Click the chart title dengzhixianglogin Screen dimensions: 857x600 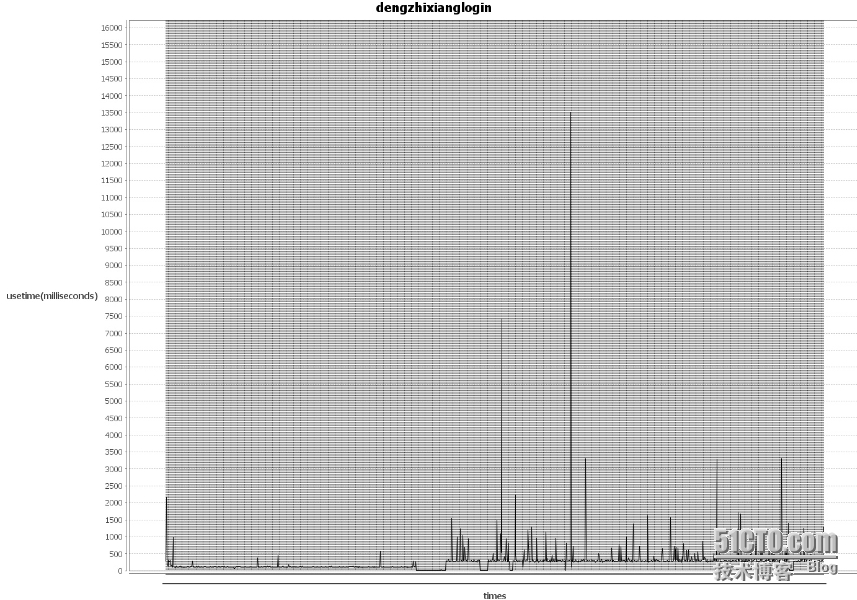coord(433,8)
